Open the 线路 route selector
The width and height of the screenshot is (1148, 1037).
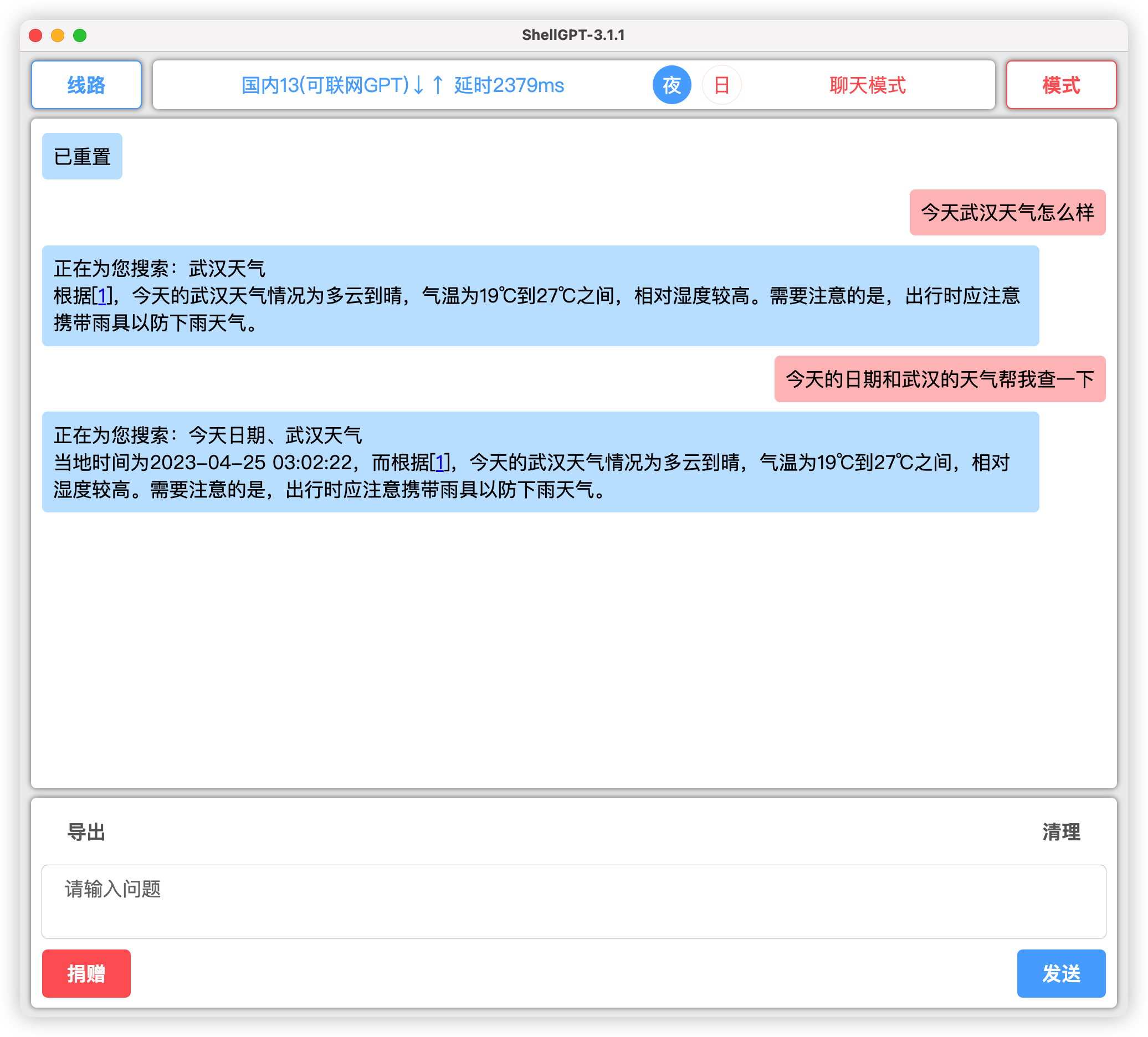tap(86, 85)
